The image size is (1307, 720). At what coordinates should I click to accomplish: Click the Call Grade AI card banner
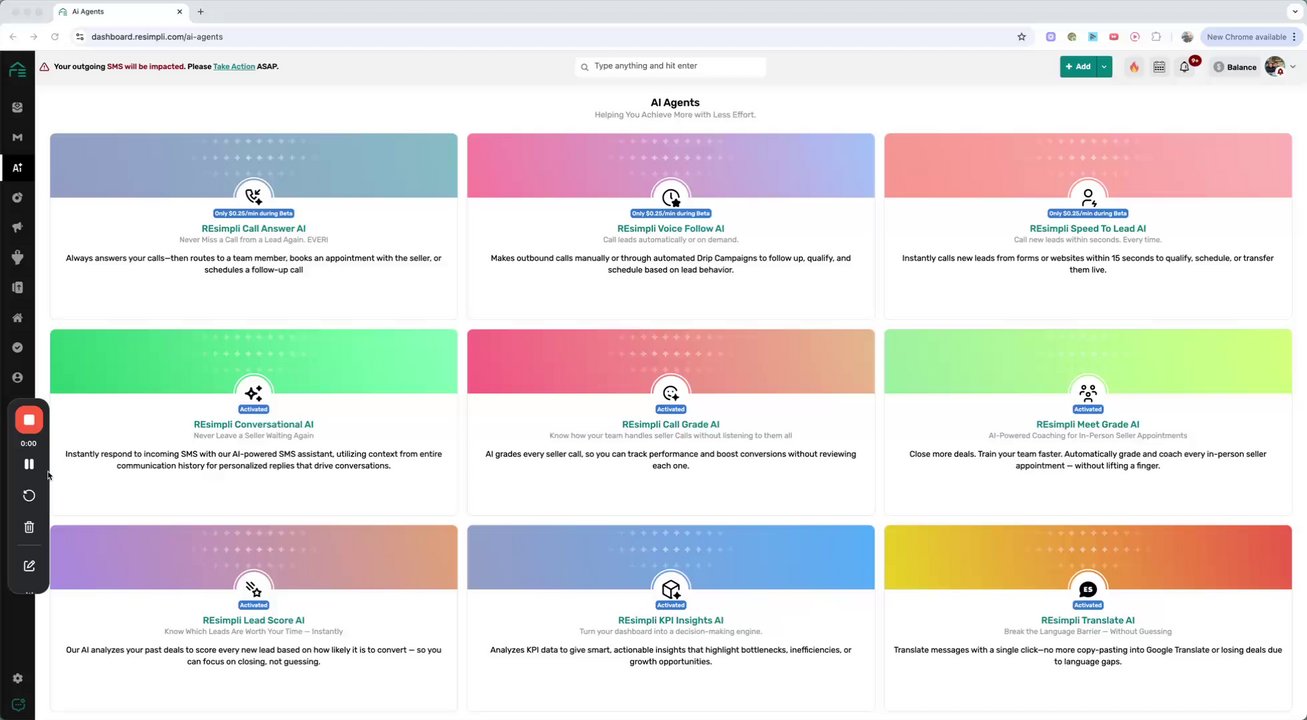[671, 361]
